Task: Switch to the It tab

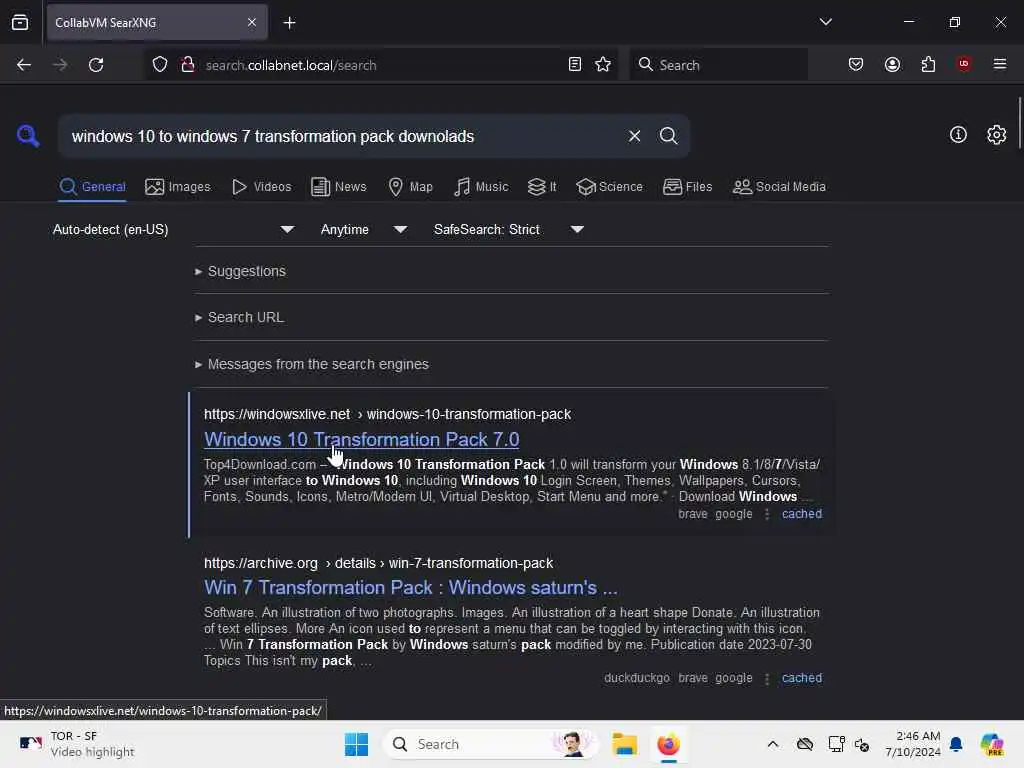Action: tap(542, 187)
